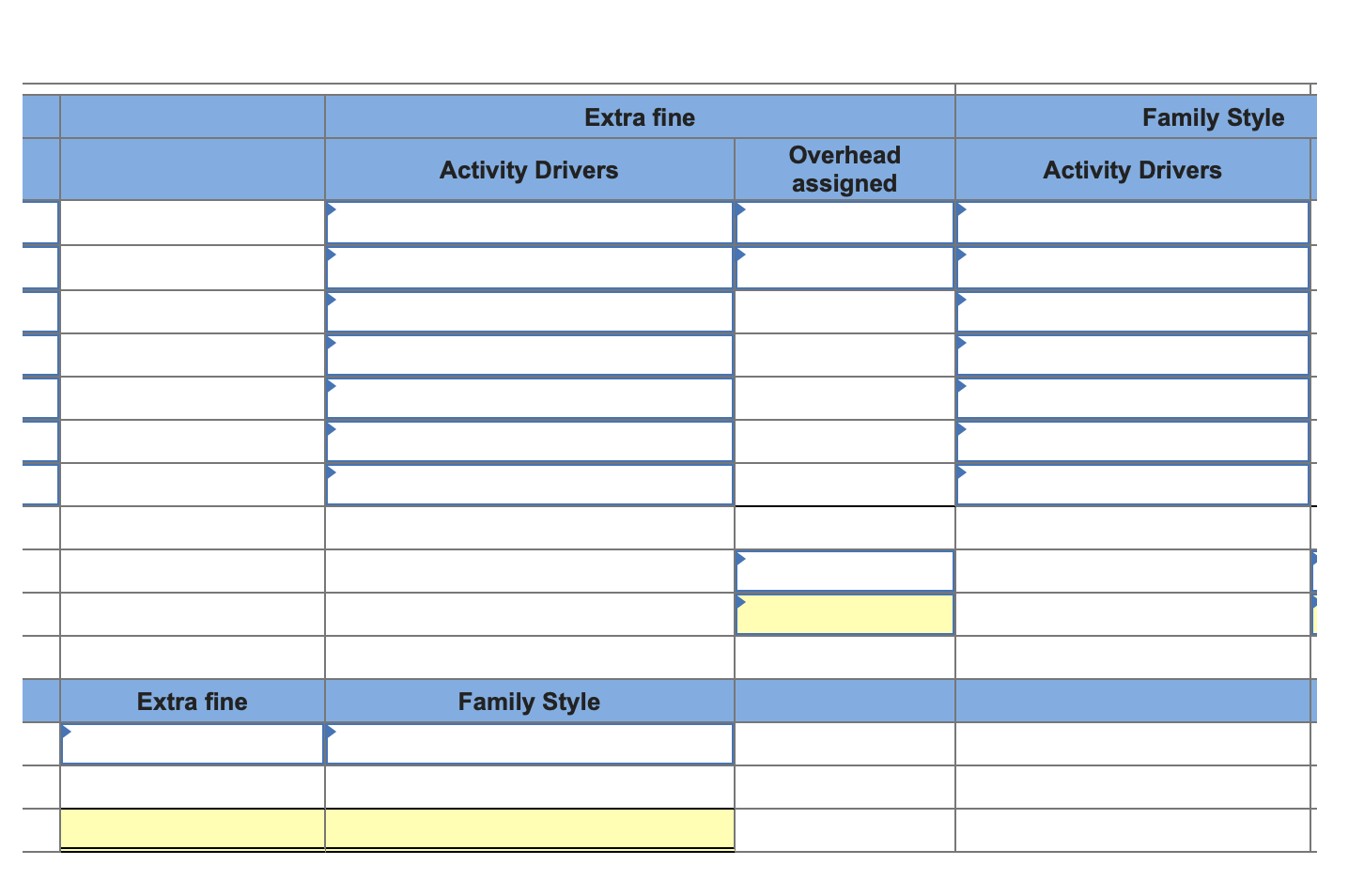Open seventh-row Activity Drivers dropdown under Family Style
1364x896 pixels.
tap(1133, 485)
